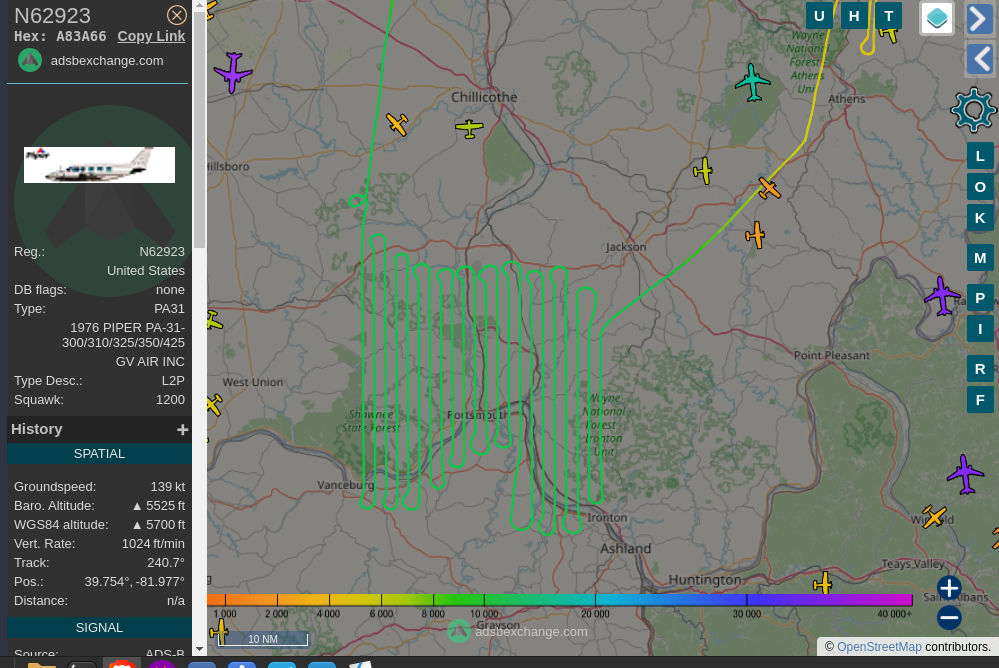Viewport: 999px width, 668px height.
Task: Toggle the H map button
Action: point(854,16)
